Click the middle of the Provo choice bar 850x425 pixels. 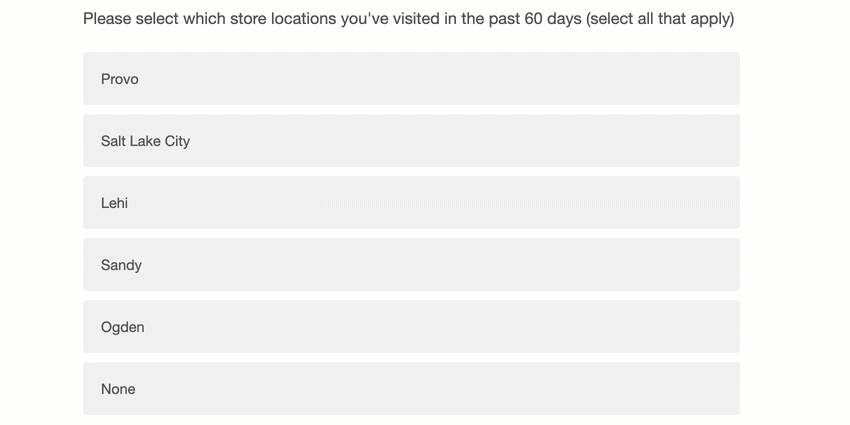(411, 79)
